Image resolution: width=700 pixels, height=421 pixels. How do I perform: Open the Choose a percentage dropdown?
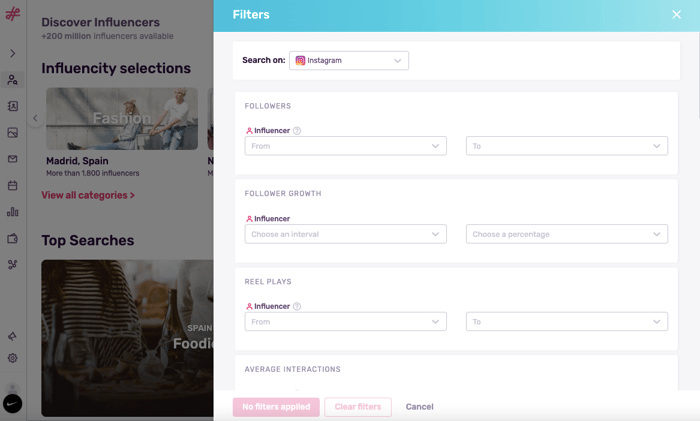pos(566,234)
